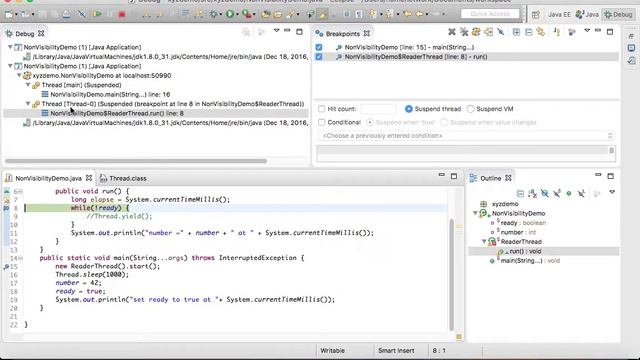Click Collapse All in Breakpoints view
This screenshot has width=640, height=360.
click(529, 32)
